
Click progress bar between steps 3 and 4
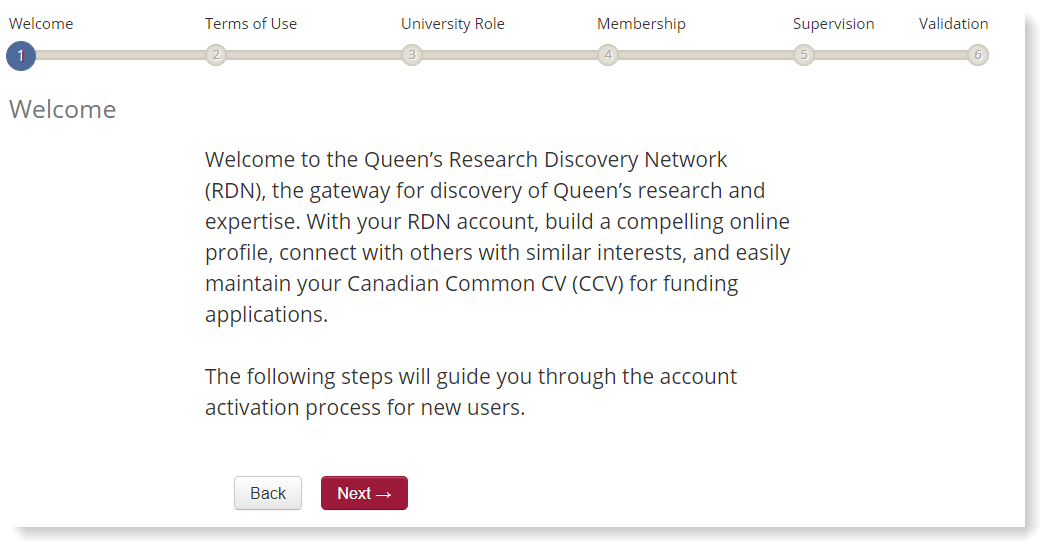click(510, 55)
